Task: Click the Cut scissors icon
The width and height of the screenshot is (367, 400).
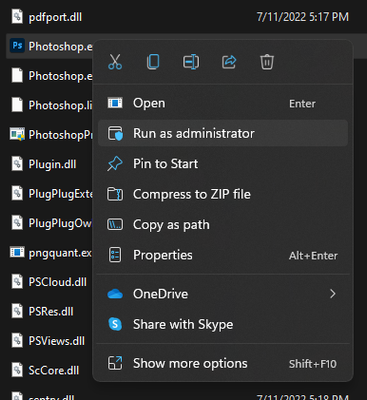Action: click(115, 62)
